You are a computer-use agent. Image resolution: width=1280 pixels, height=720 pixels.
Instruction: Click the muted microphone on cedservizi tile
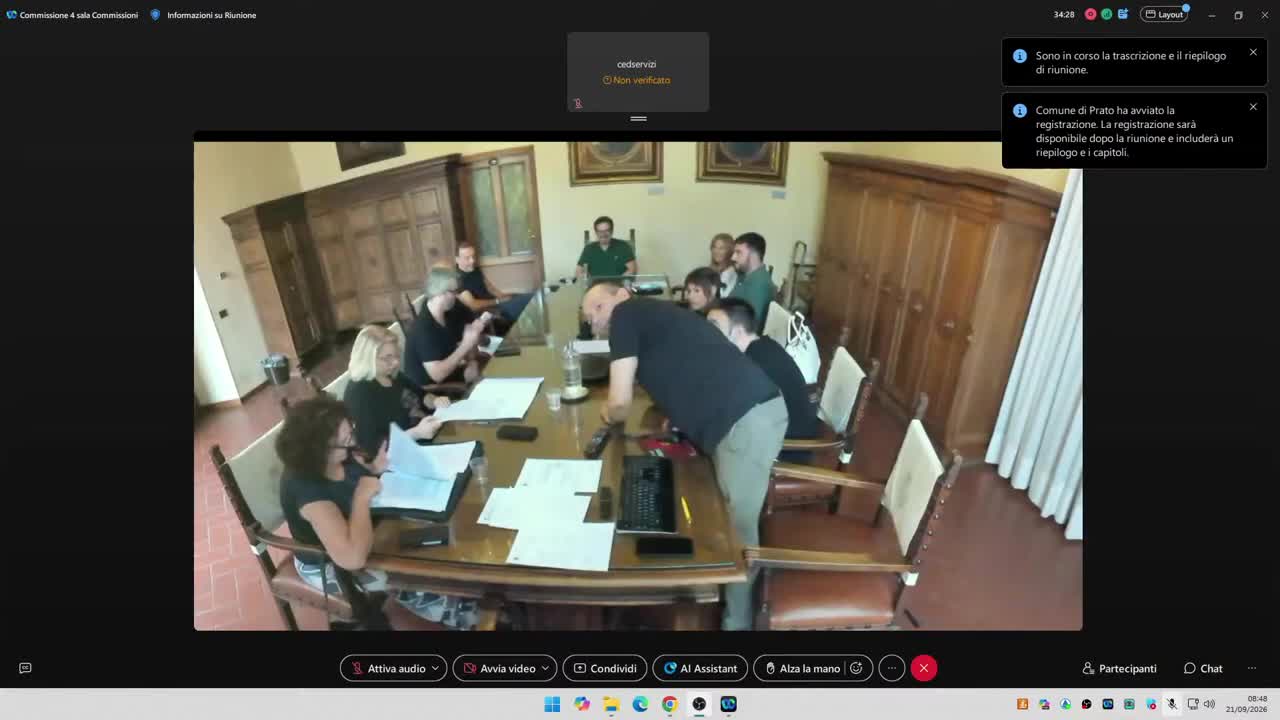pyautogui.click(x=578, y=103)
